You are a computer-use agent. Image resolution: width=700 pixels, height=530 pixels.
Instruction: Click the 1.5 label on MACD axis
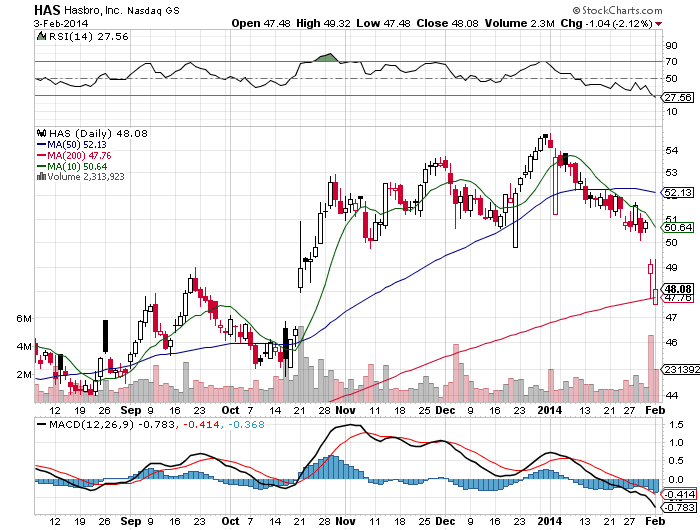[x=676, y=425]
